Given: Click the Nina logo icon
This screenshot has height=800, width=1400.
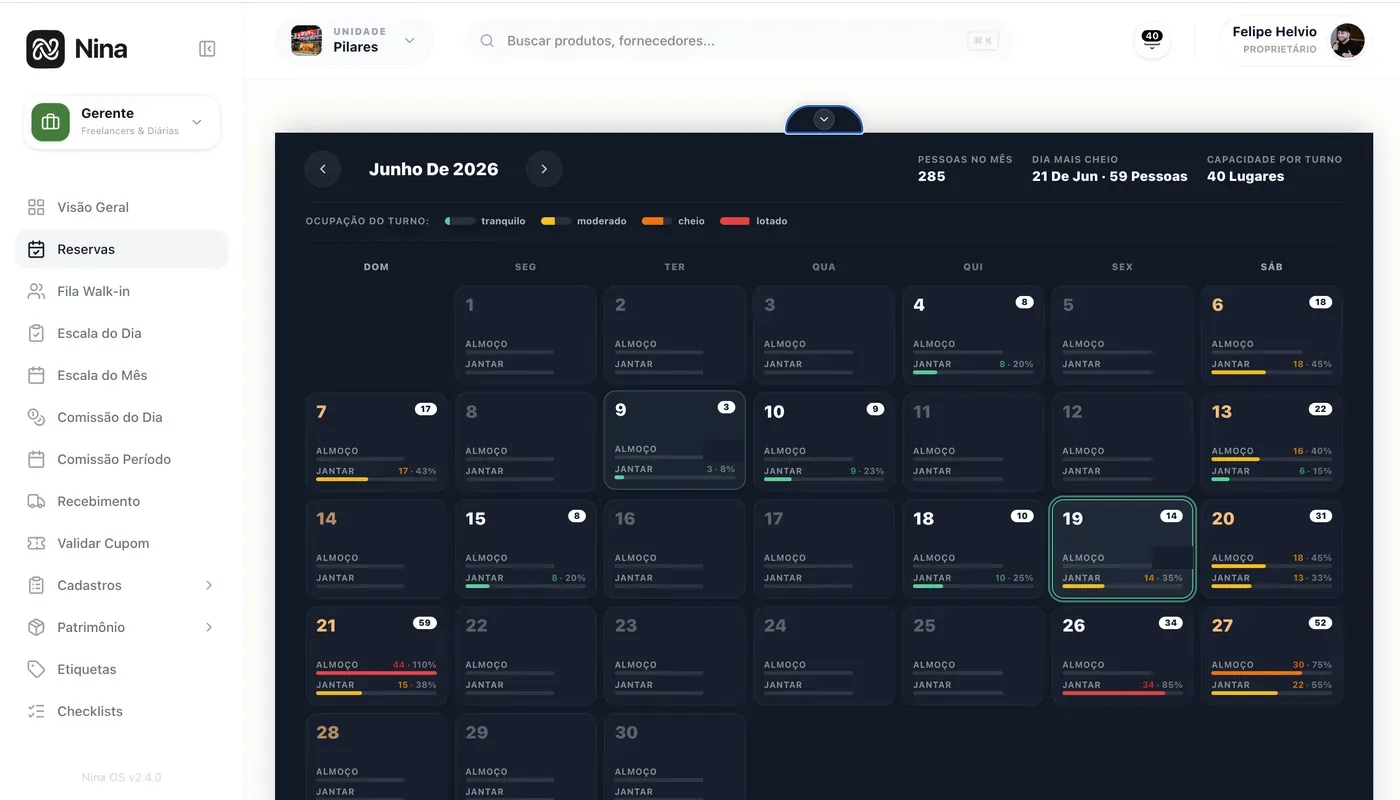Looking at the screenshot, I should point(45,48).
